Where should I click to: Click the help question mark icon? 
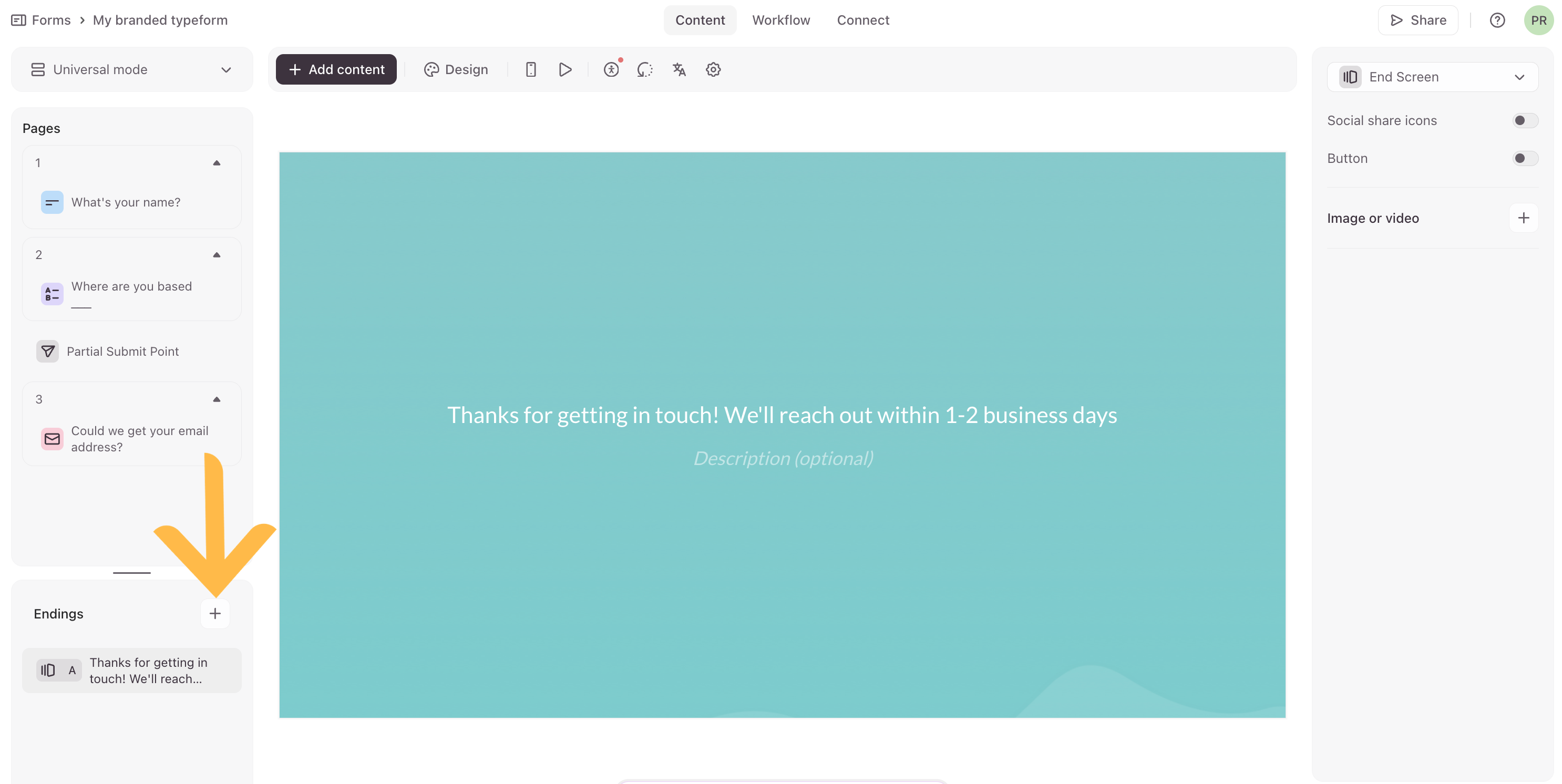1497,20
